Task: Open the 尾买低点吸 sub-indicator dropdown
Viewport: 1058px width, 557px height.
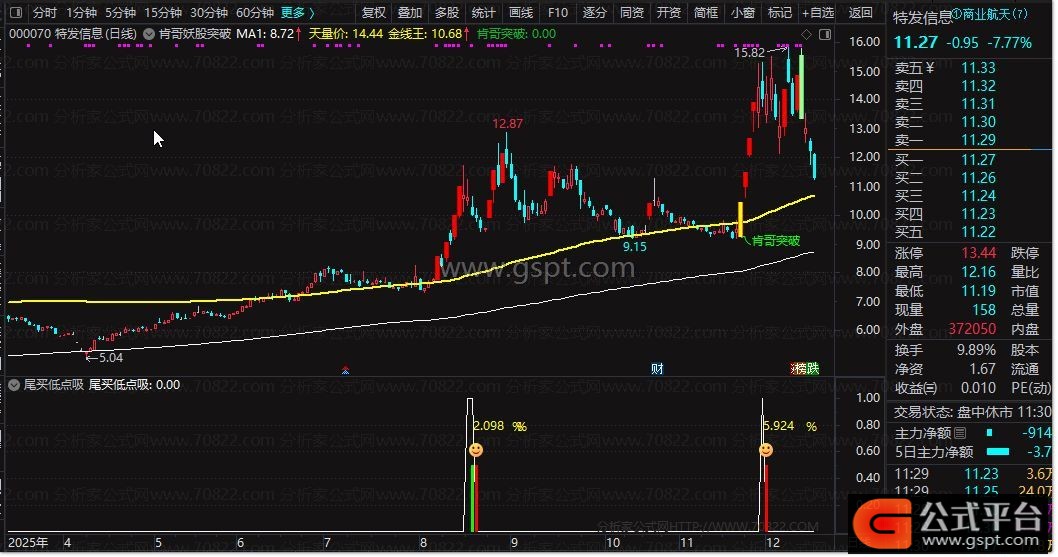Action: [x=15, y=384]
